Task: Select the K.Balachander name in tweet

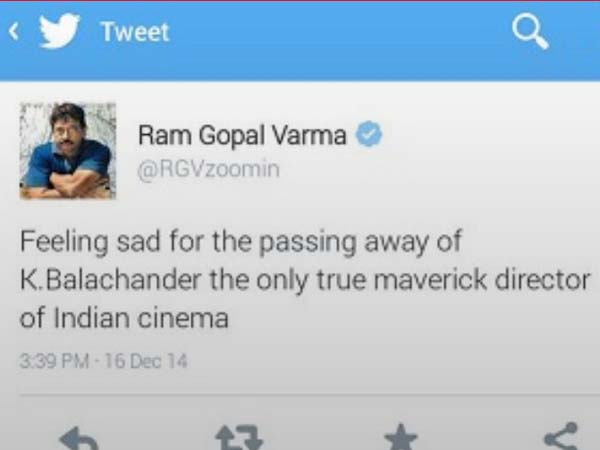Action: click(110, 280)
